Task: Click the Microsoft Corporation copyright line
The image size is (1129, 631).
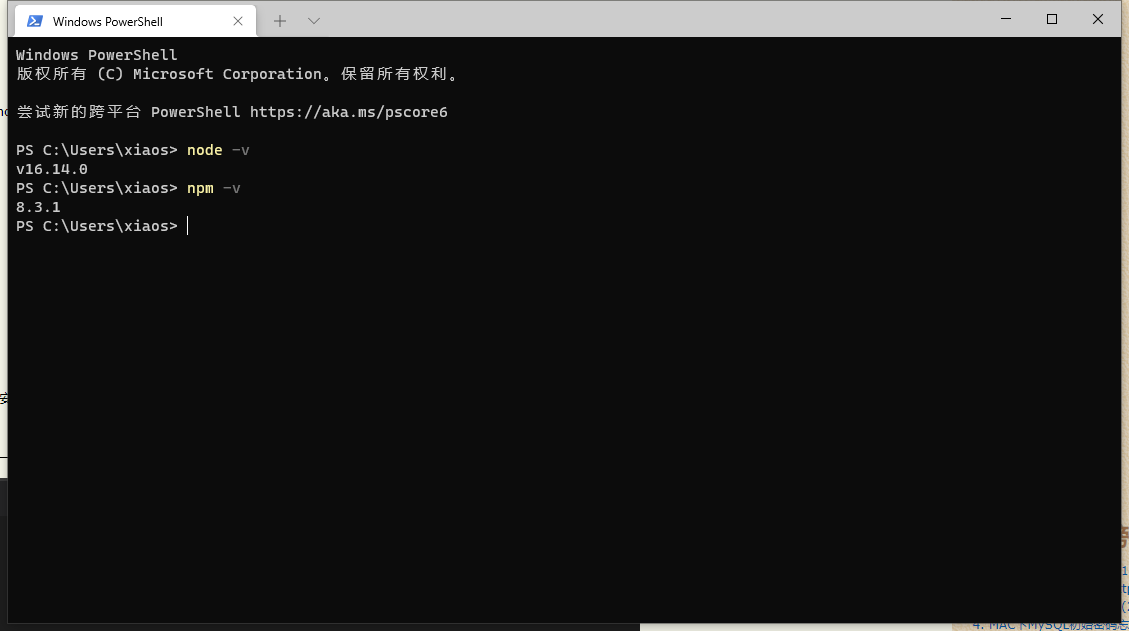Action: pyautogui.click(x=238, y=74)
